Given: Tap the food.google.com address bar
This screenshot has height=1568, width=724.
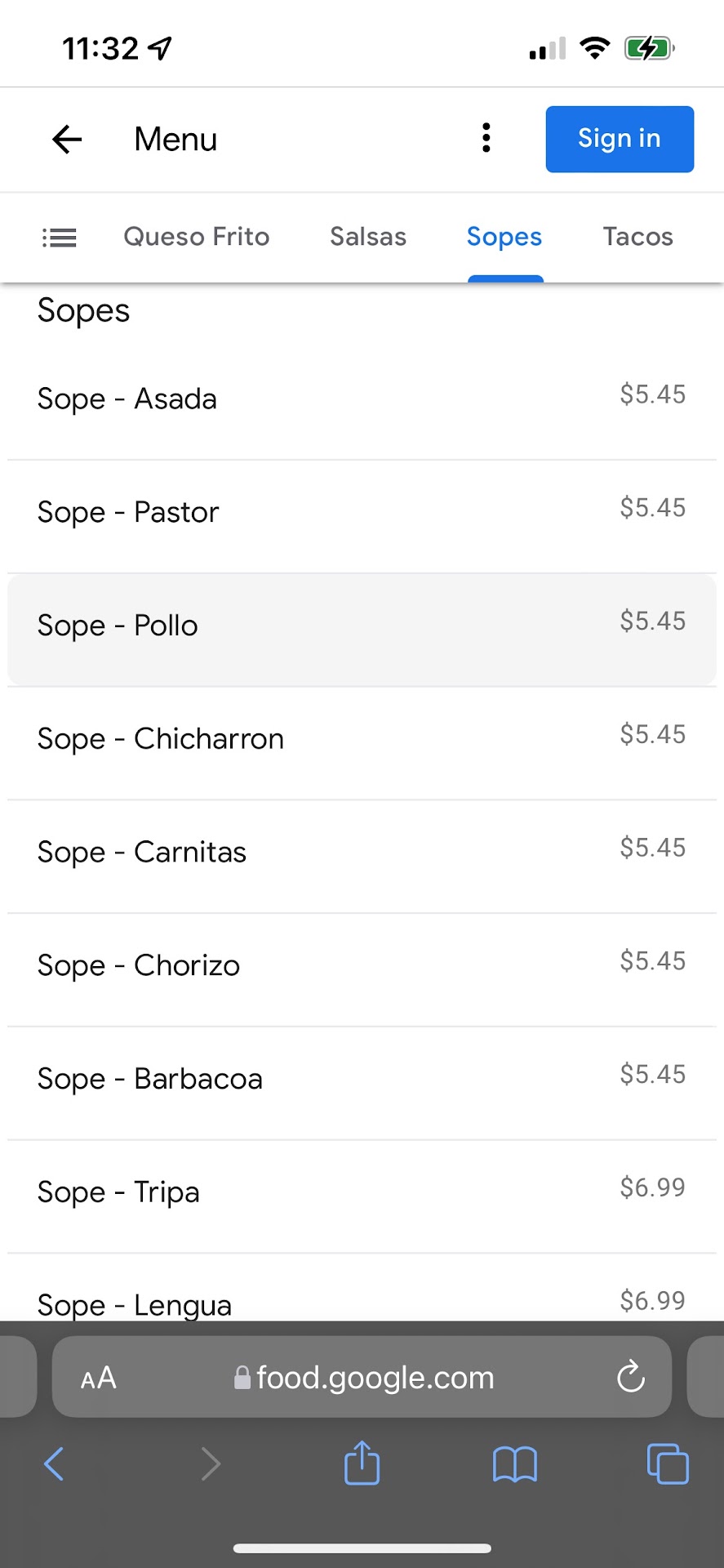Looking at the screenshot, I should point(374,1378).
